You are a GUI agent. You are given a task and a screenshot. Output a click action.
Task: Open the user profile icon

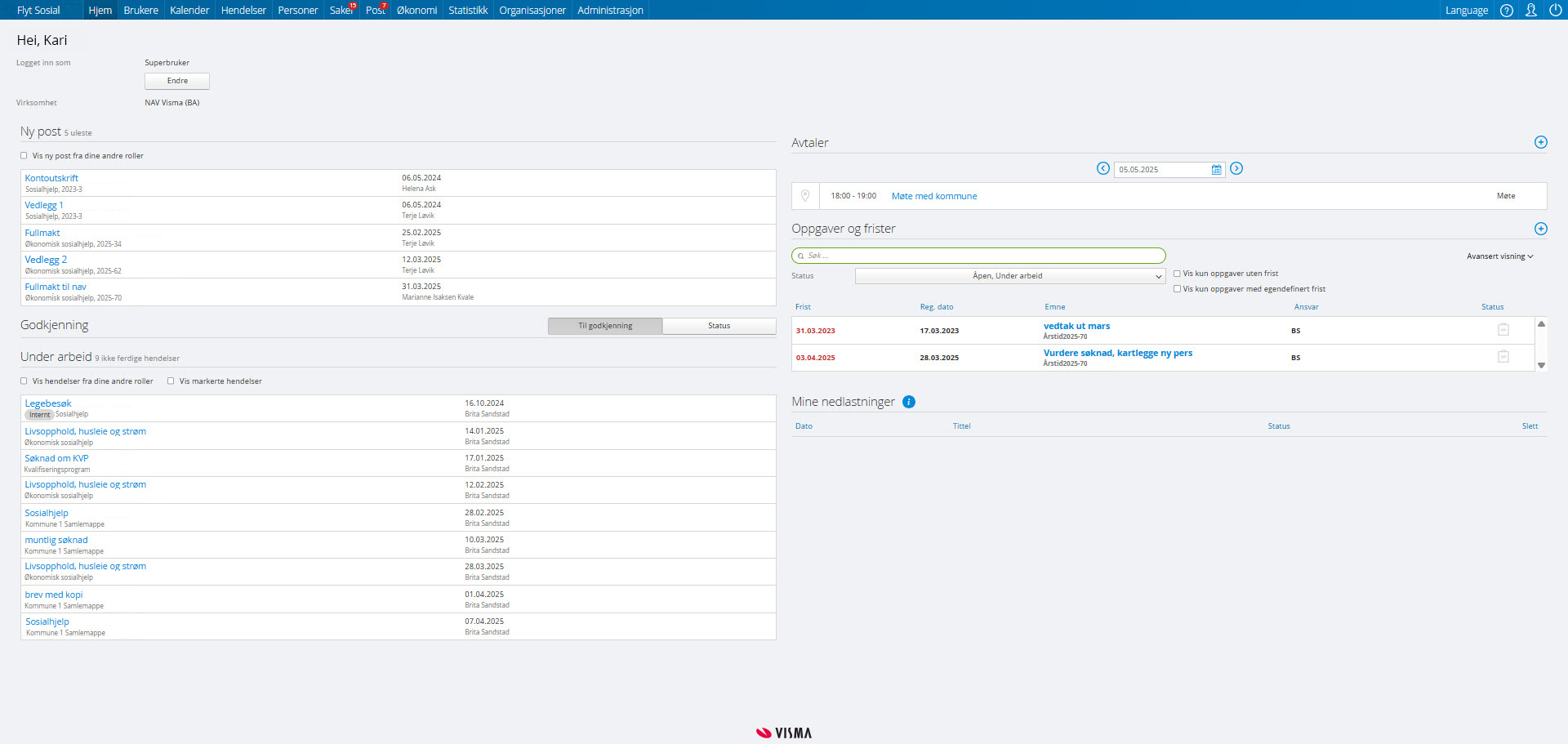(x=1531, y=11)
